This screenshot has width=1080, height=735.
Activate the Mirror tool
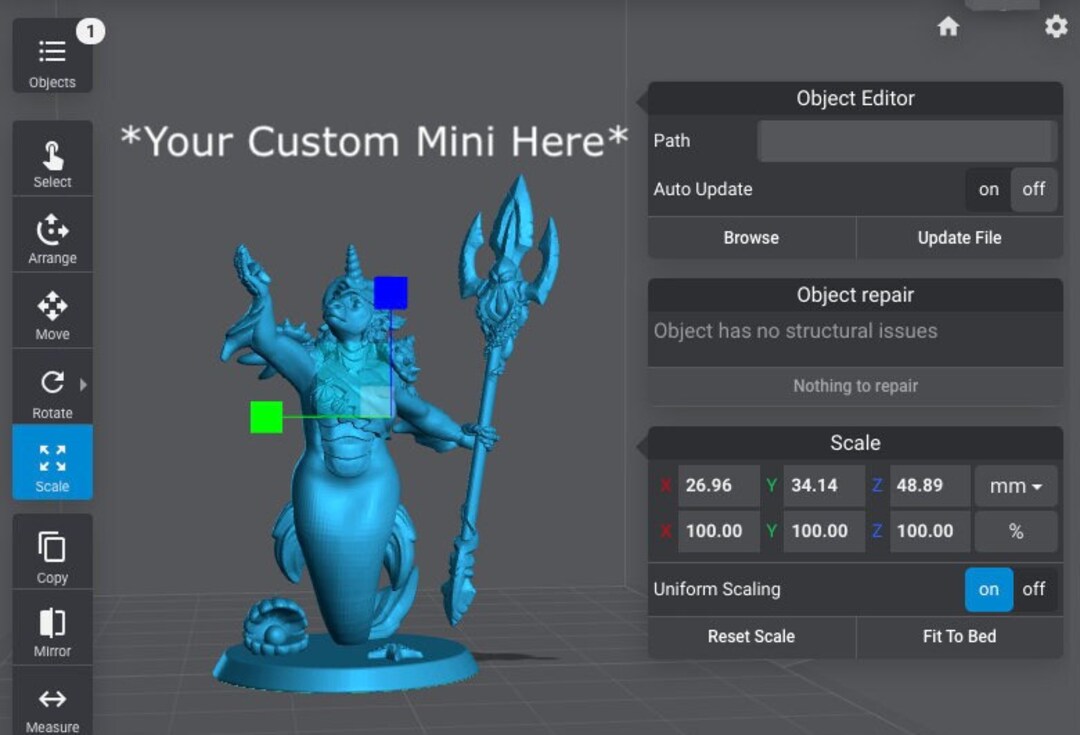coord(52,628)
